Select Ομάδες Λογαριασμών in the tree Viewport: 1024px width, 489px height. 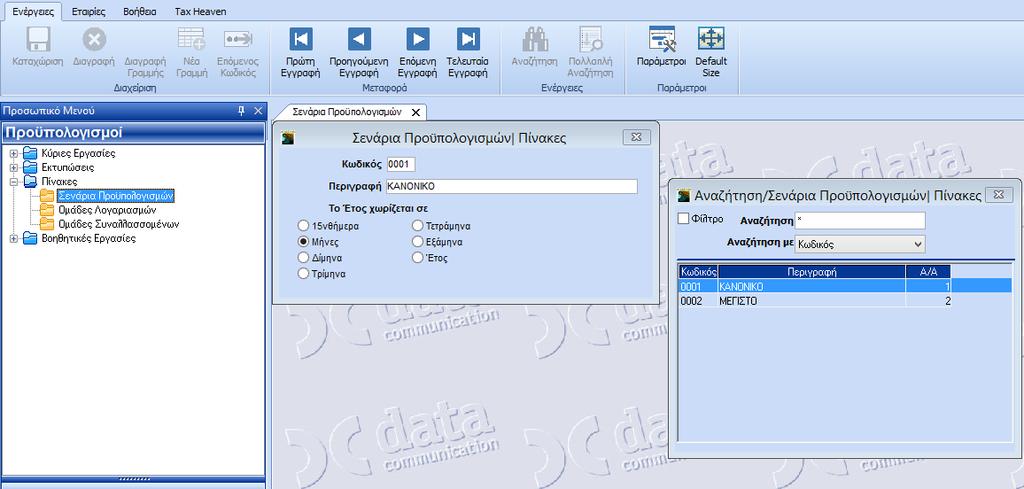(107, 210)
